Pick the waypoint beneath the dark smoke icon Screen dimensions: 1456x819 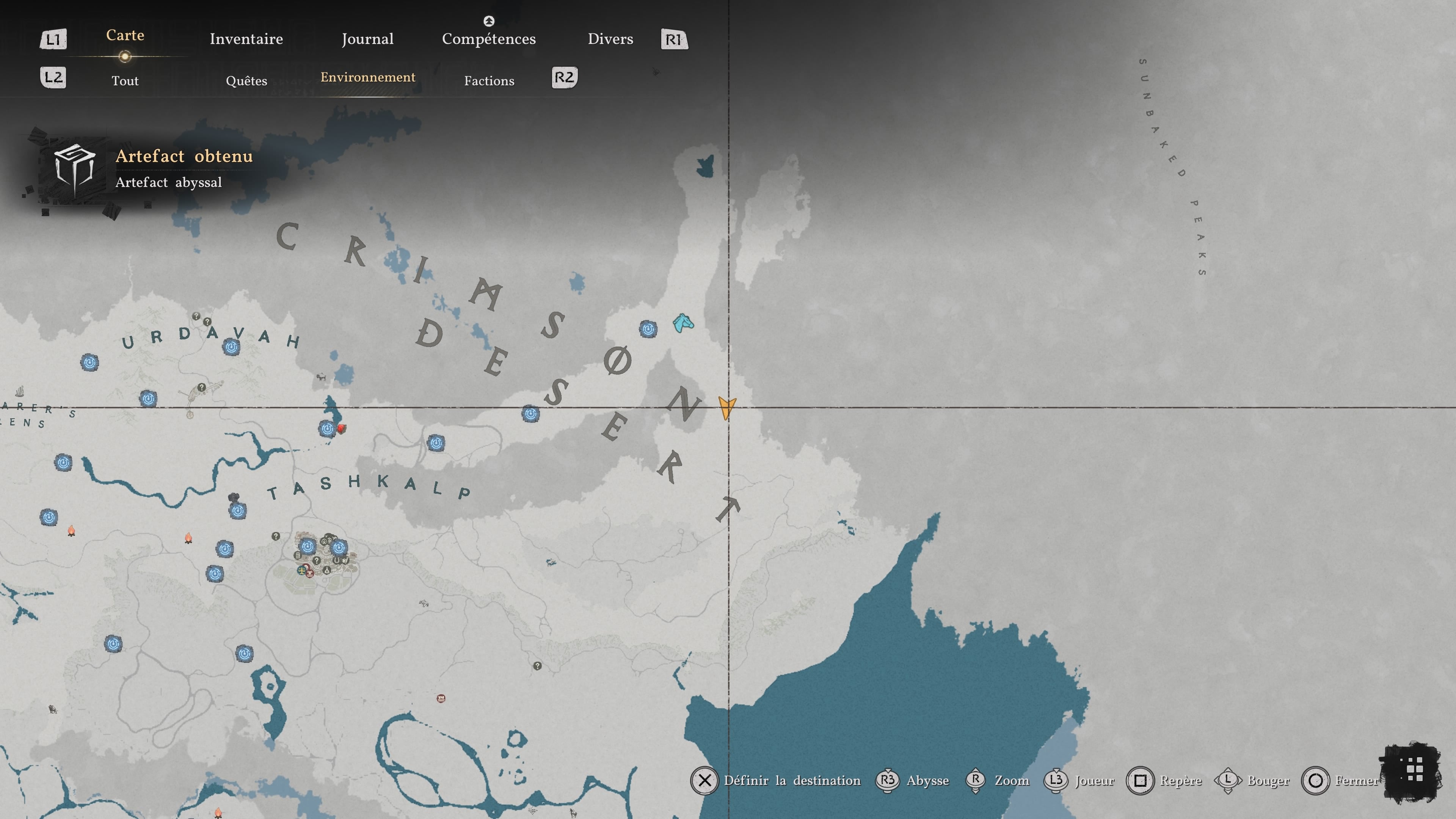pos(237,510)
